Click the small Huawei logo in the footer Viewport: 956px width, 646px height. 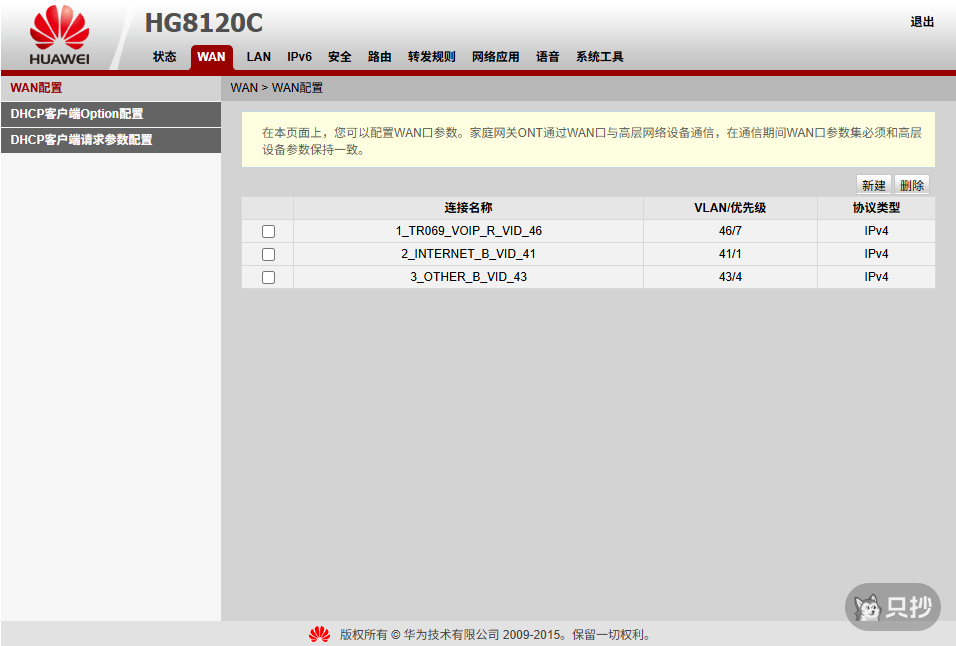pyautogui.click(x=319, y=634)
